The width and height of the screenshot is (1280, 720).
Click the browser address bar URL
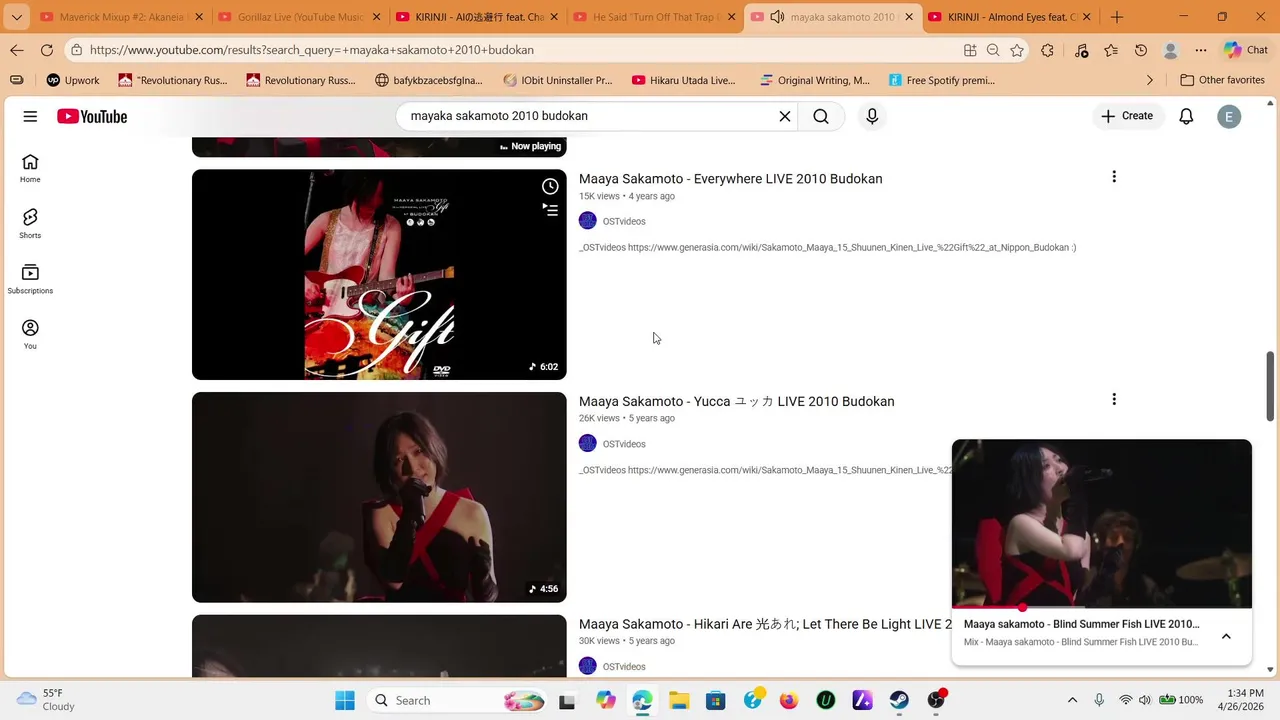(x=312, y=50)
